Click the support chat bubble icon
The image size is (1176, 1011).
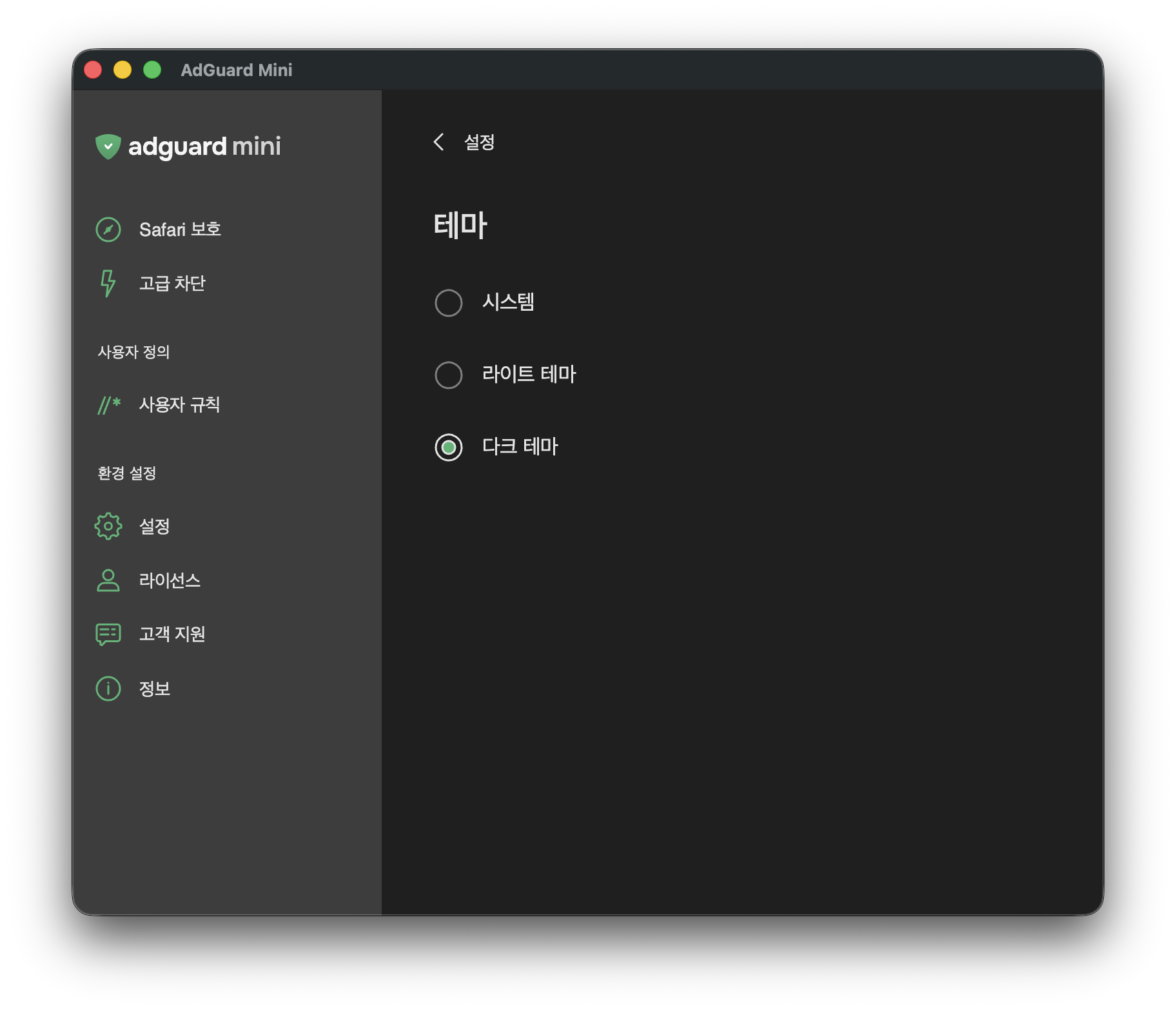pyautogui.click(x=108, y=634)
